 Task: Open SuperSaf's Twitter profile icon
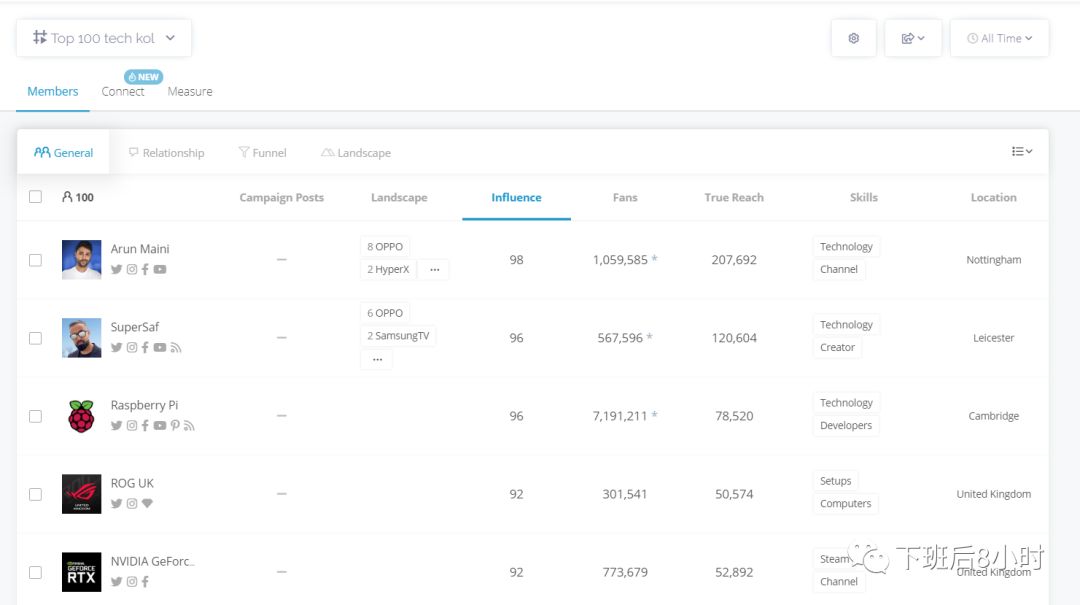(x=116, y=348)
